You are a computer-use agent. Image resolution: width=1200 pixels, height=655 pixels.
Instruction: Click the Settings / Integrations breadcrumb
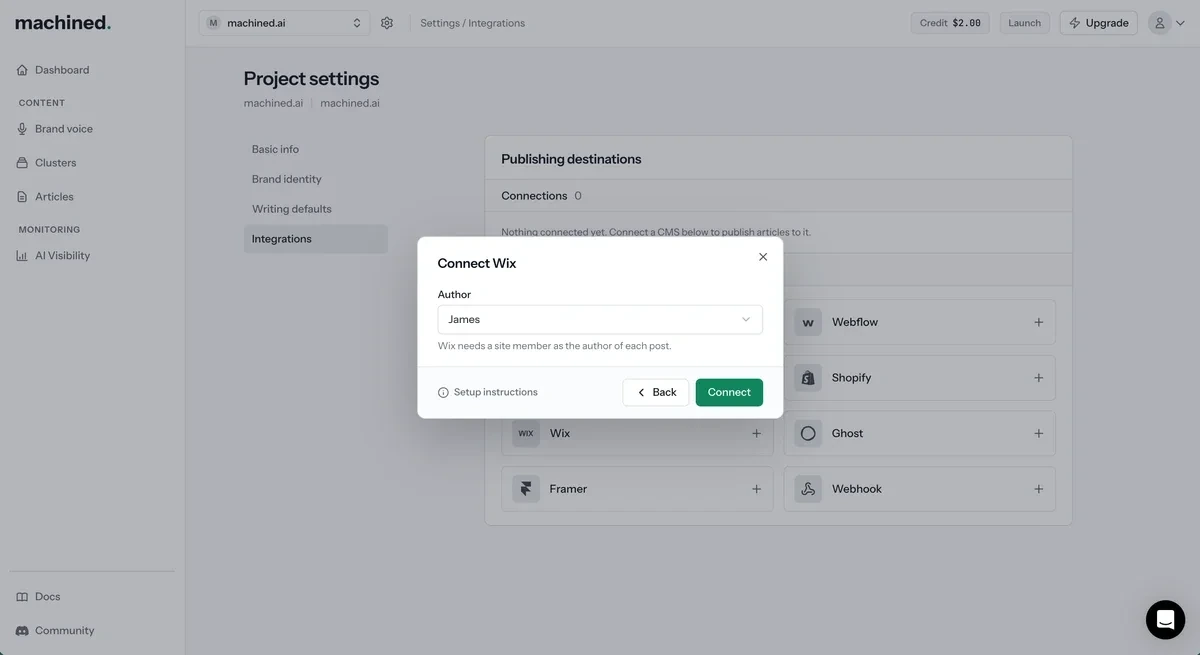(472, 23)
